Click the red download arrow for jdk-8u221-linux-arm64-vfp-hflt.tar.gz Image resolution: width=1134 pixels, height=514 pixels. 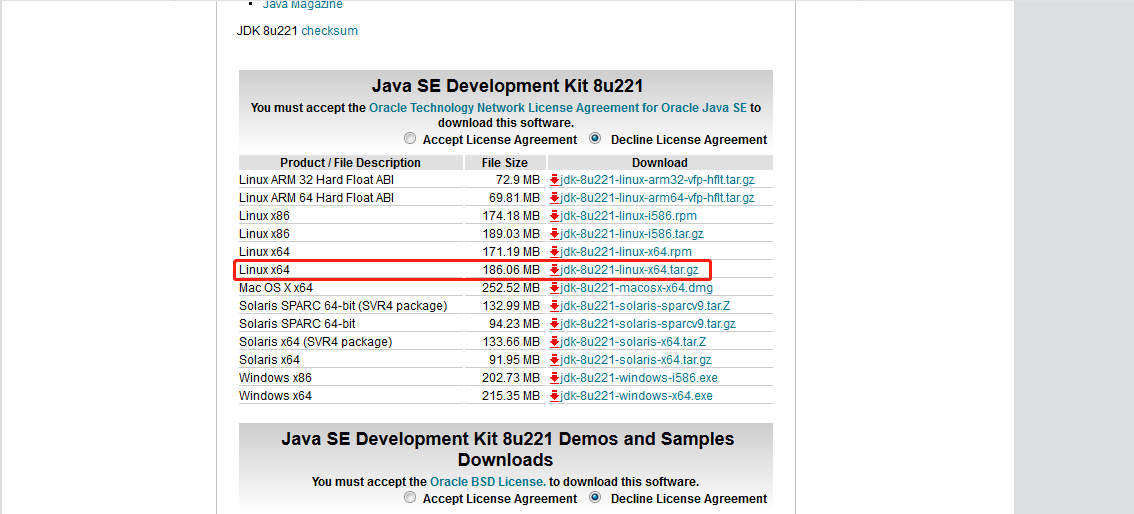coord(555,198)
